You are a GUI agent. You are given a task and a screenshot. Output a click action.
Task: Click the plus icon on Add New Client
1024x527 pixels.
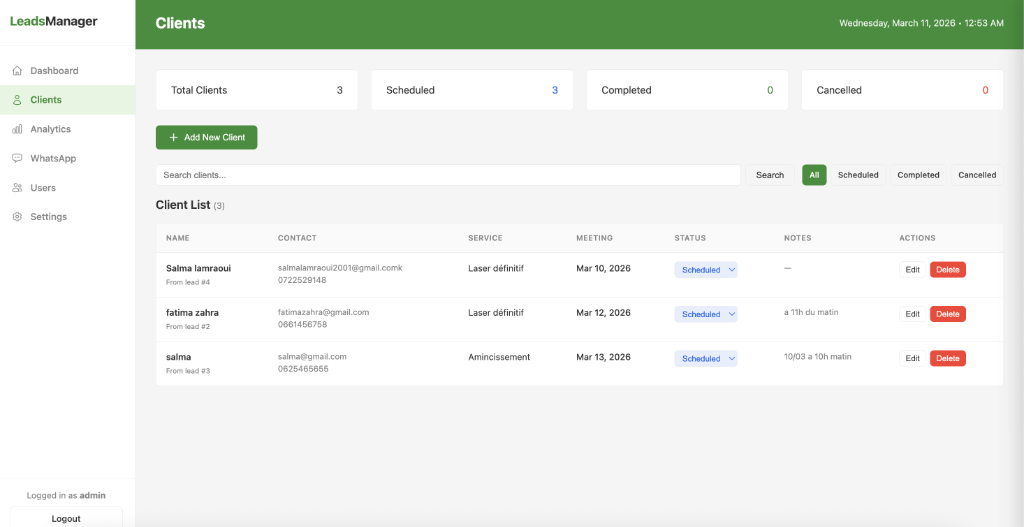point(174,138)
